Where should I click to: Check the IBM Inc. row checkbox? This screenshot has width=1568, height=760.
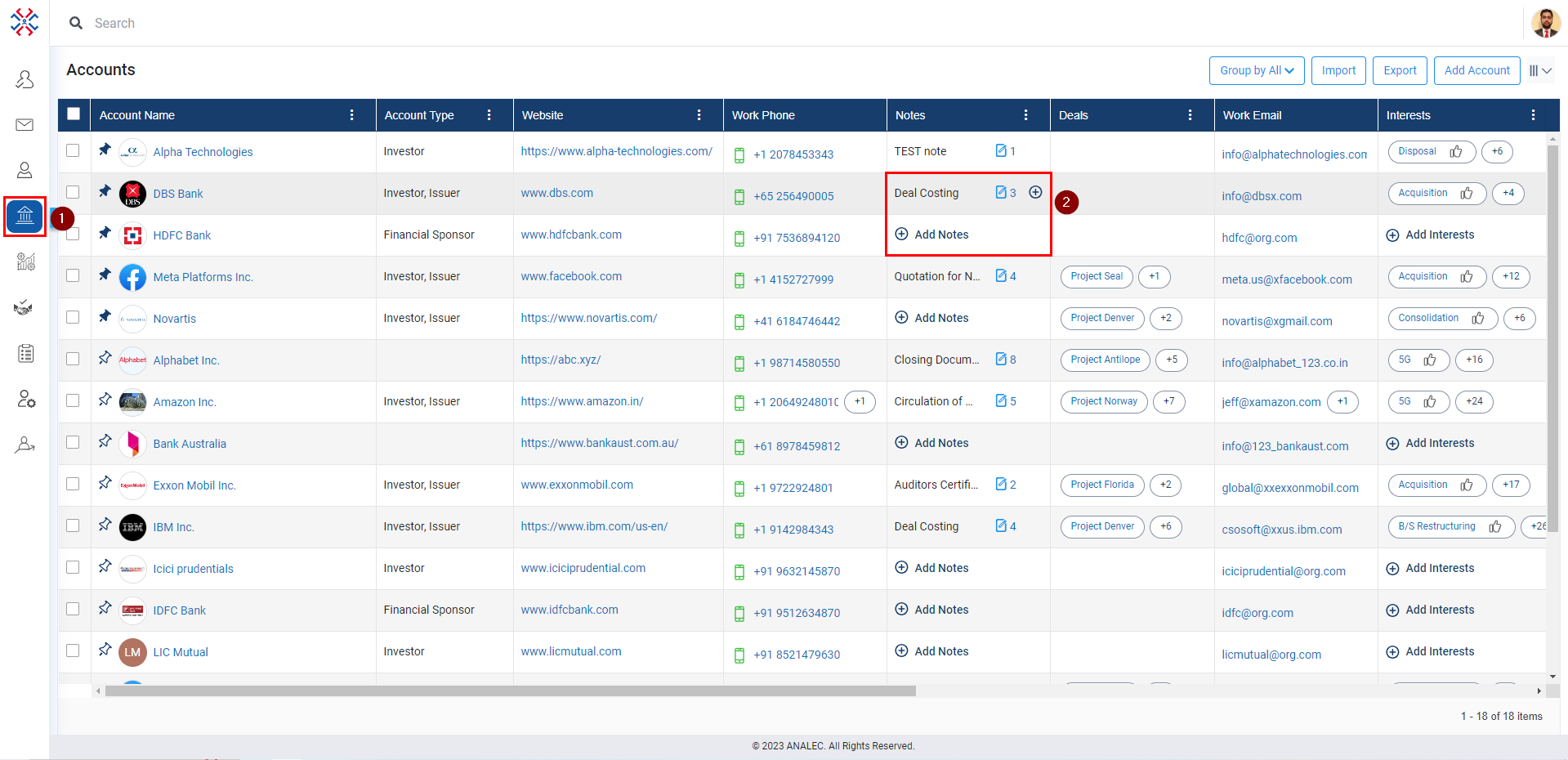(x=73, y=525)
